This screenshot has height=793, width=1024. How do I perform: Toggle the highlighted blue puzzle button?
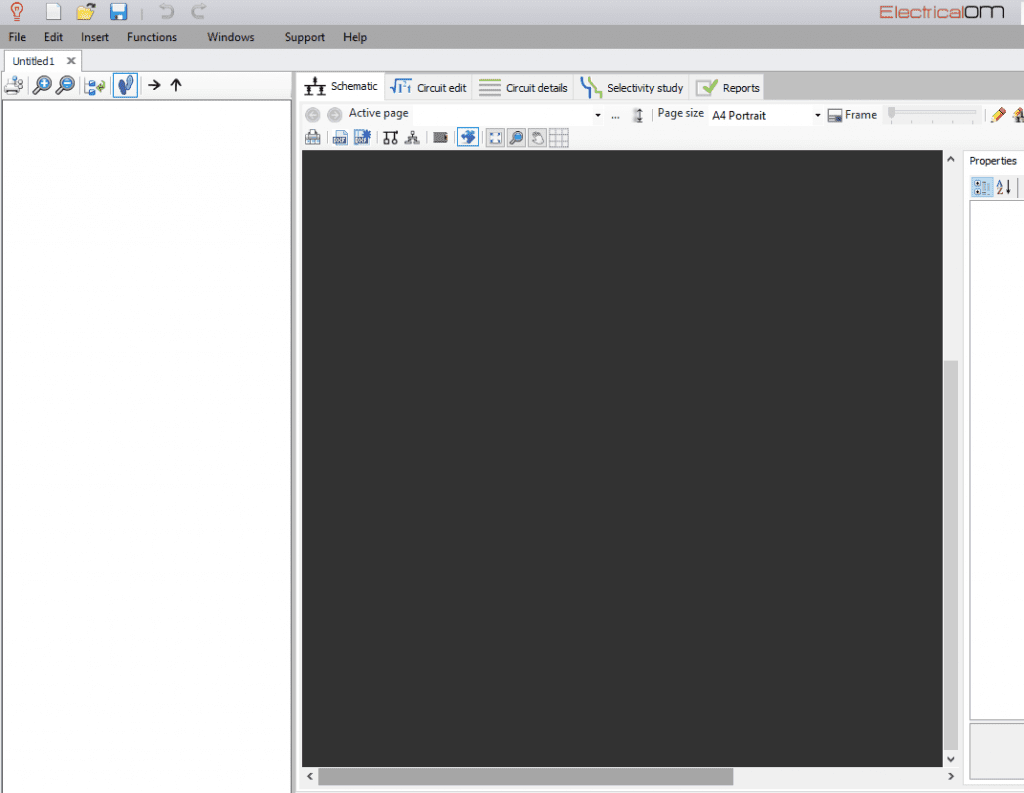[467, 138]
